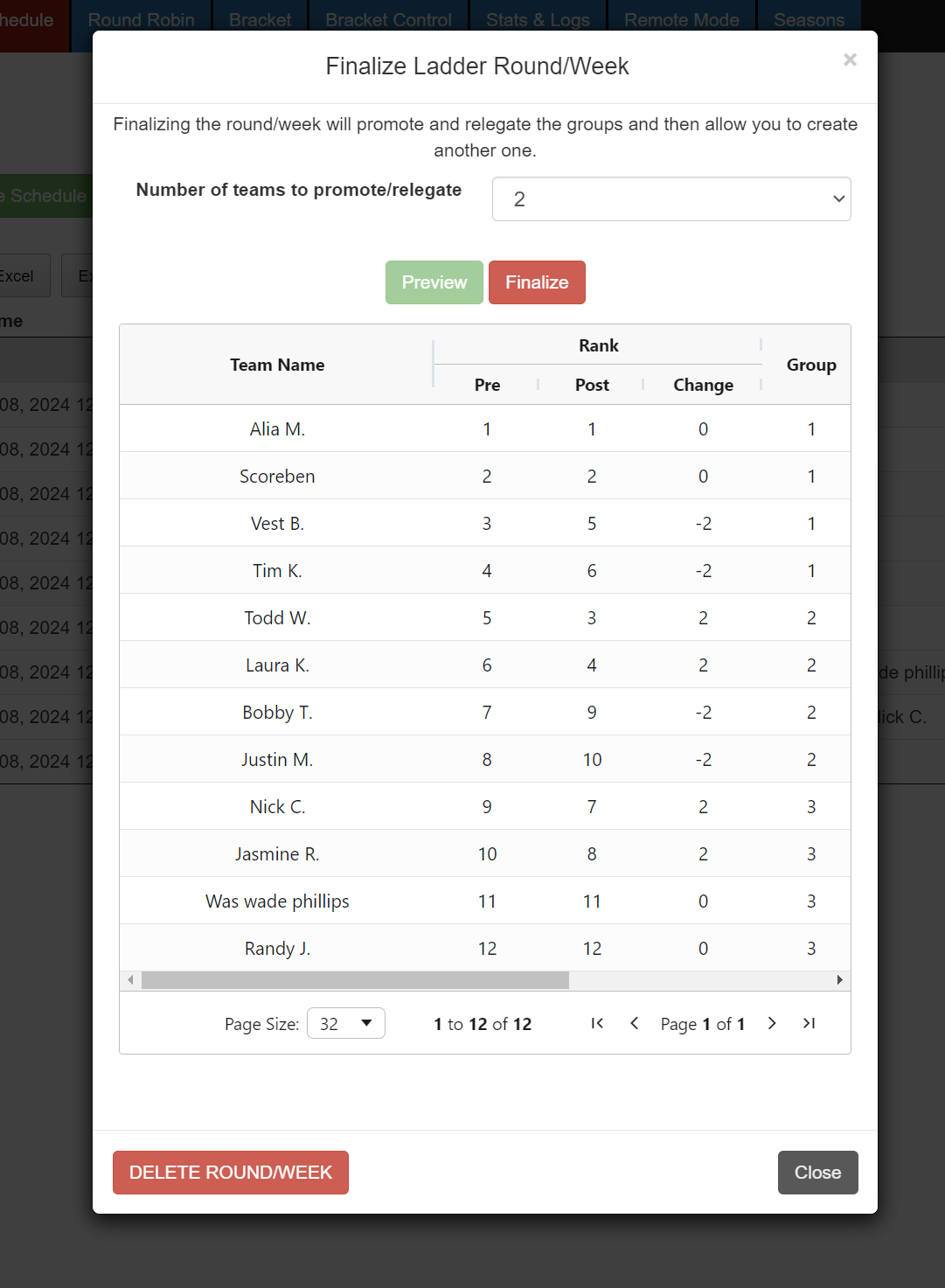Close the Finalize Ladder dialog with X
Image resolution: width=945 pixels, height=1288 pixels.
pos(850,59)
